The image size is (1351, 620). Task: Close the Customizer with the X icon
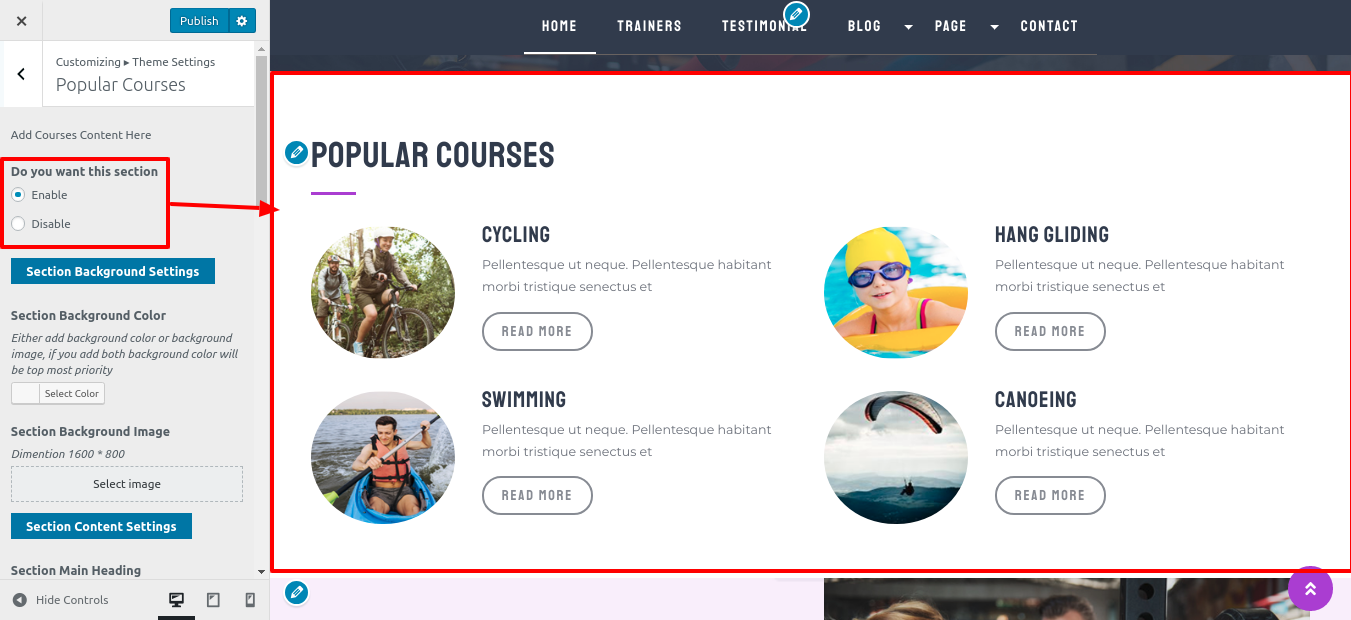pos(22,20)
